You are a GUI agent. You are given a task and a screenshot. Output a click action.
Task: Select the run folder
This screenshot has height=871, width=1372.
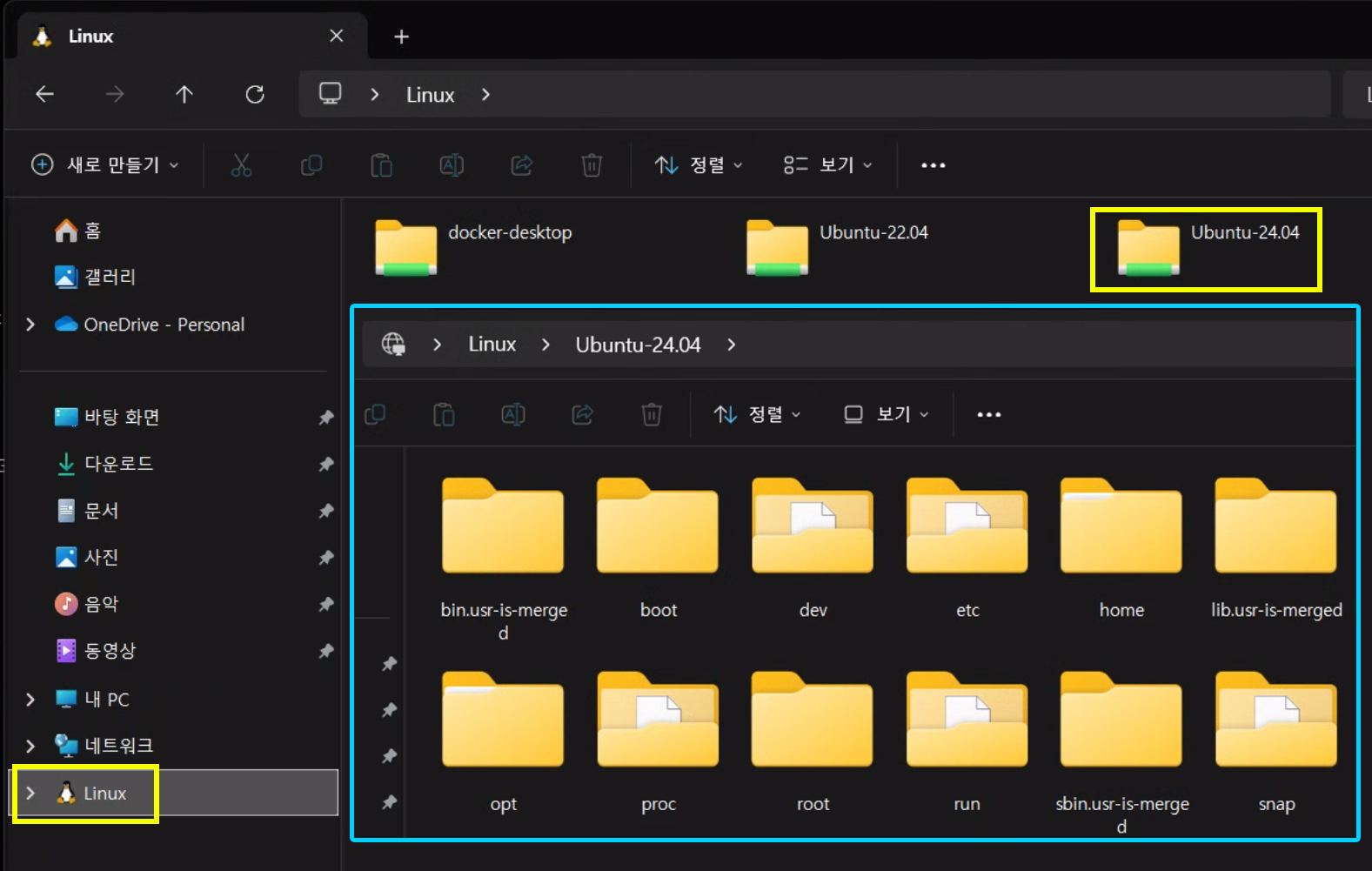tap(967, 742)
